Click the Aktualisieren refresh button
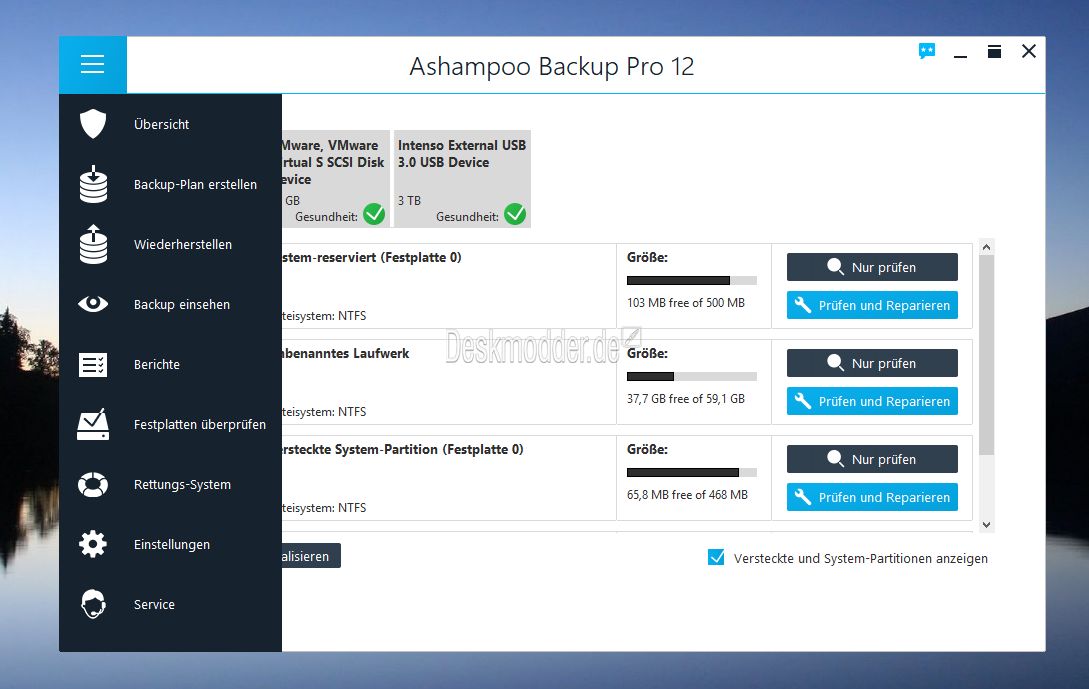The width and height of the screenshot is (1089, 689). (311, 556)
